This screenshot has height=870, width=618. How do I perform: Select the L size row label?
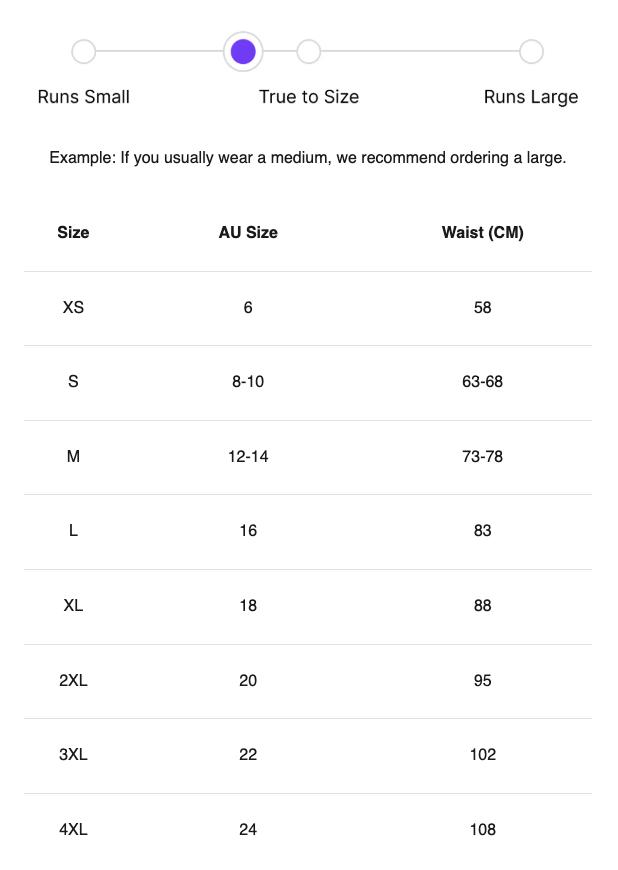73,530
